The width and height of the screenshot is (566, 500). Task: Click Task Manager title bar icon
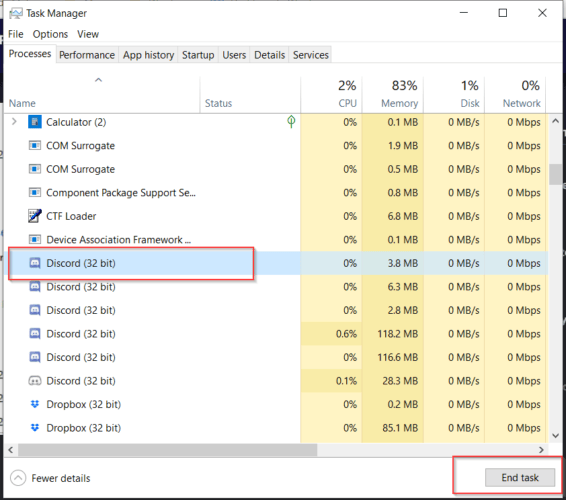pos(16,13)
